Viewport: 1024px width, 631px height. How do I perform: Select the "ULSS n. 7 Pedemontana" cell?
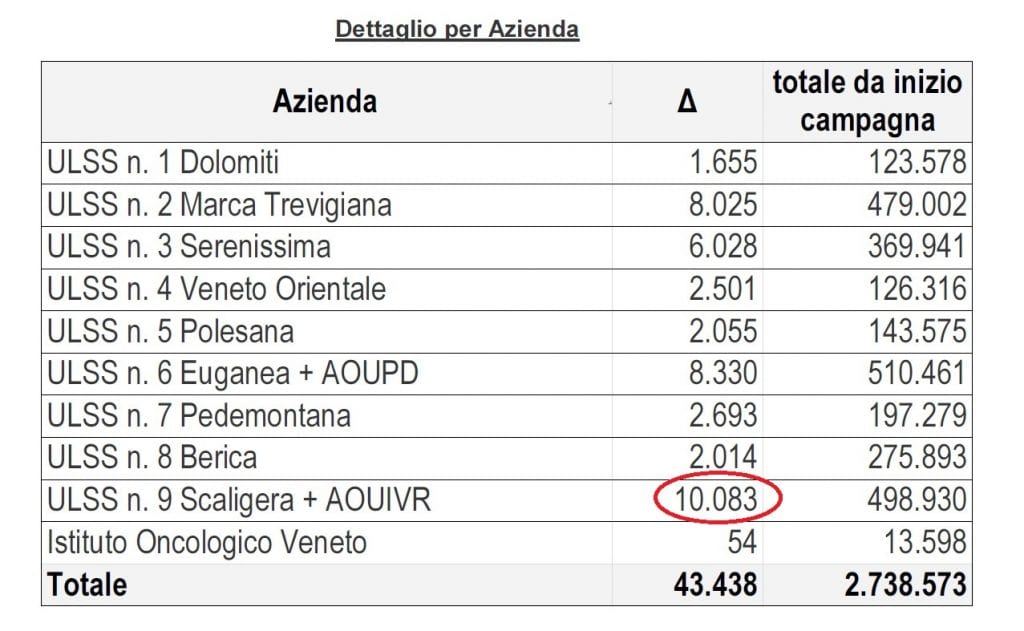[199, 415]
